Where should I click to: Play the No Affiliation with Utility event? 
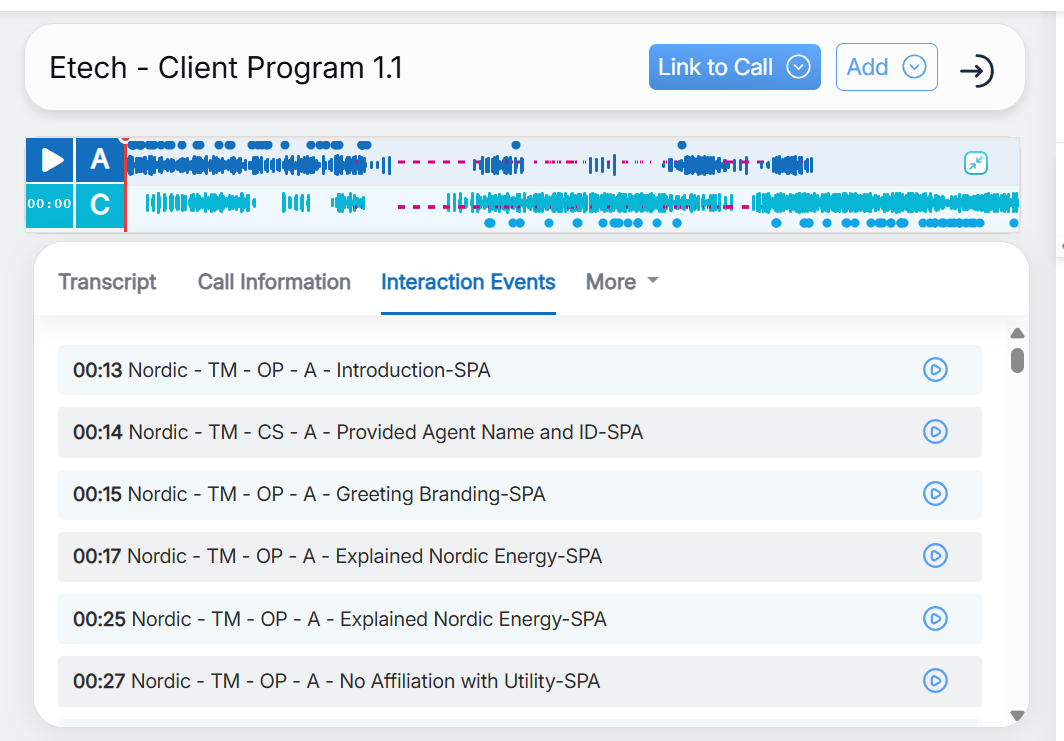934,681
